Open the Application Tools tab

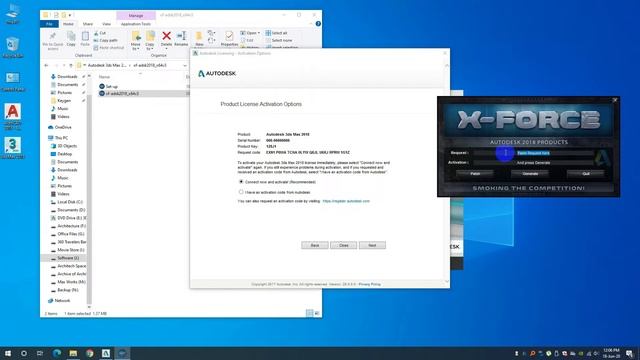click(136, 24)
